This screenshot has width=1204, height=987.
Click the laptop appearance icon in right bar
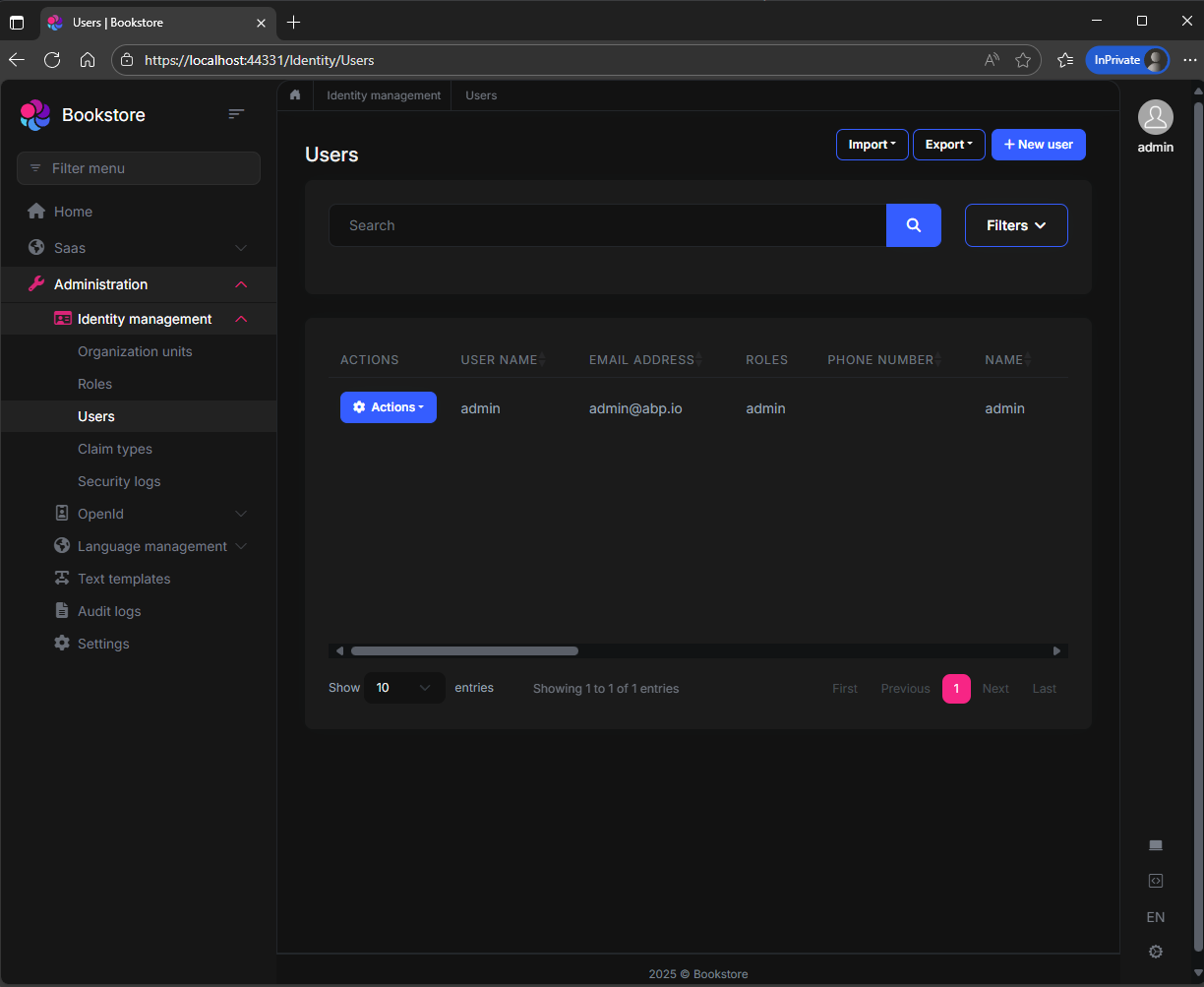1156,845
